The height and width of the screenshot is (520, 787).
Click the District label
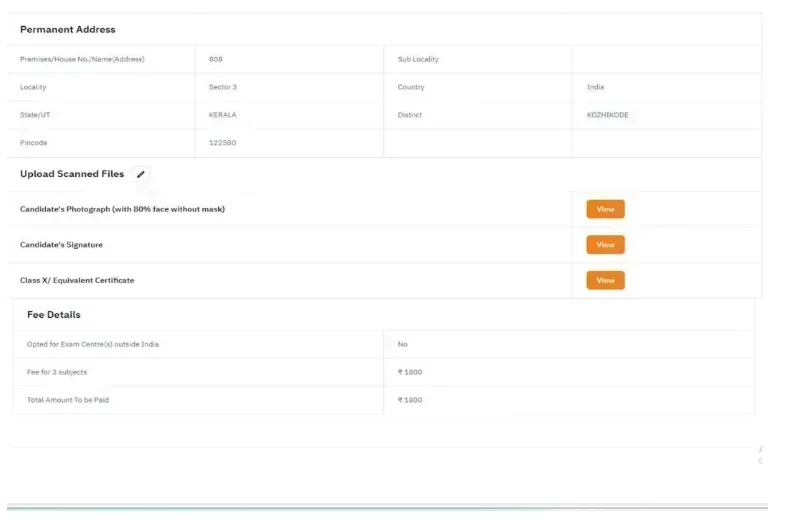click(x=410, y=115)
